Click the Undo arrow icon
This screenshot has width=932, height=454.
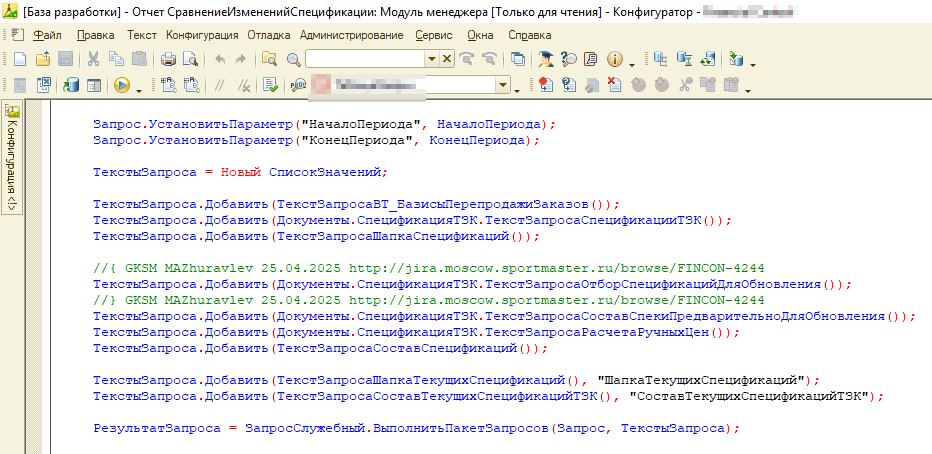tap(219, 59)
